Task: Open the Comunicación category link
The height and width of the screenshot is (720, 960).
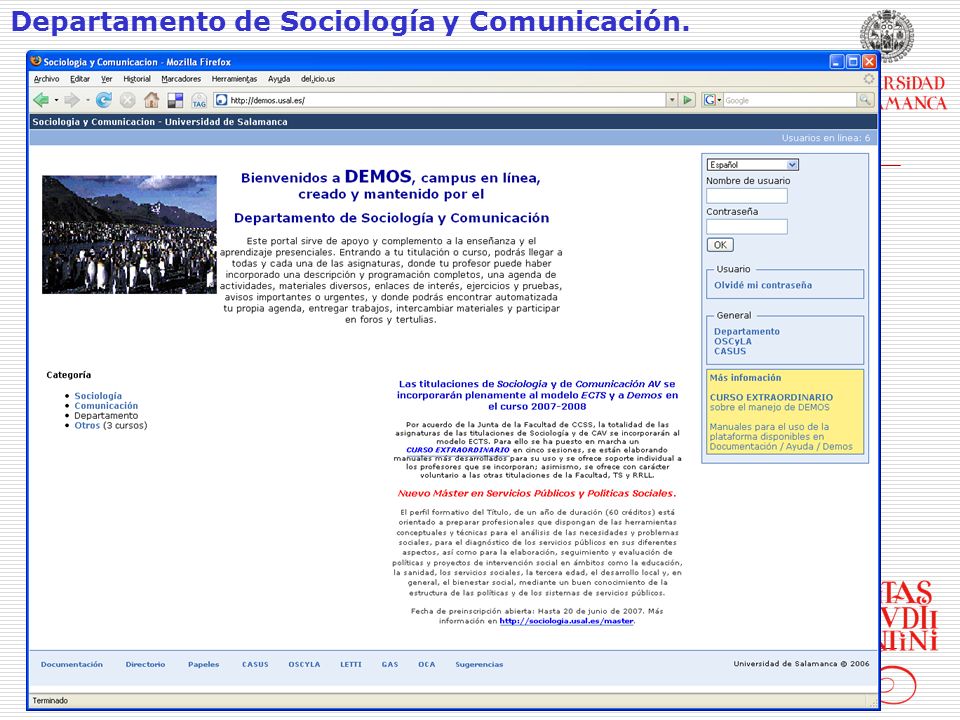Action: [x=106, y=405]
